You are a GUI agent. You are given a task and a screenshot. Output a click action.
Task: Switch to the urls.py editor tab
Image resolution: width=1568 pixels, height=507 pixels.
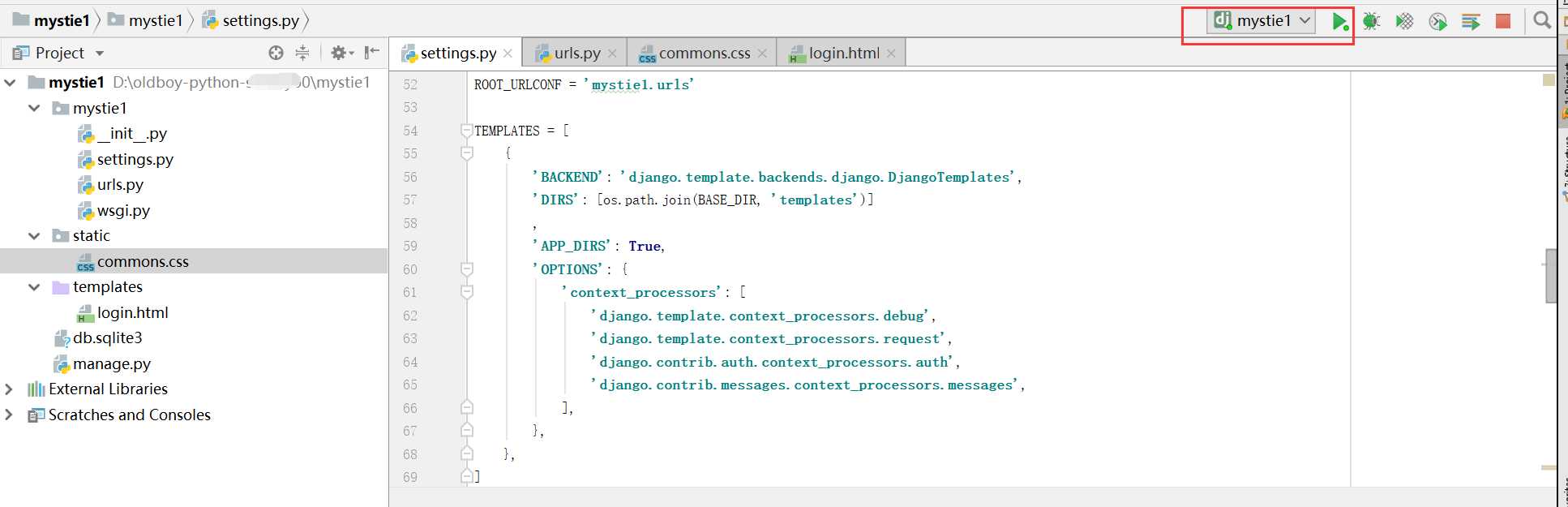pos(576,53)
